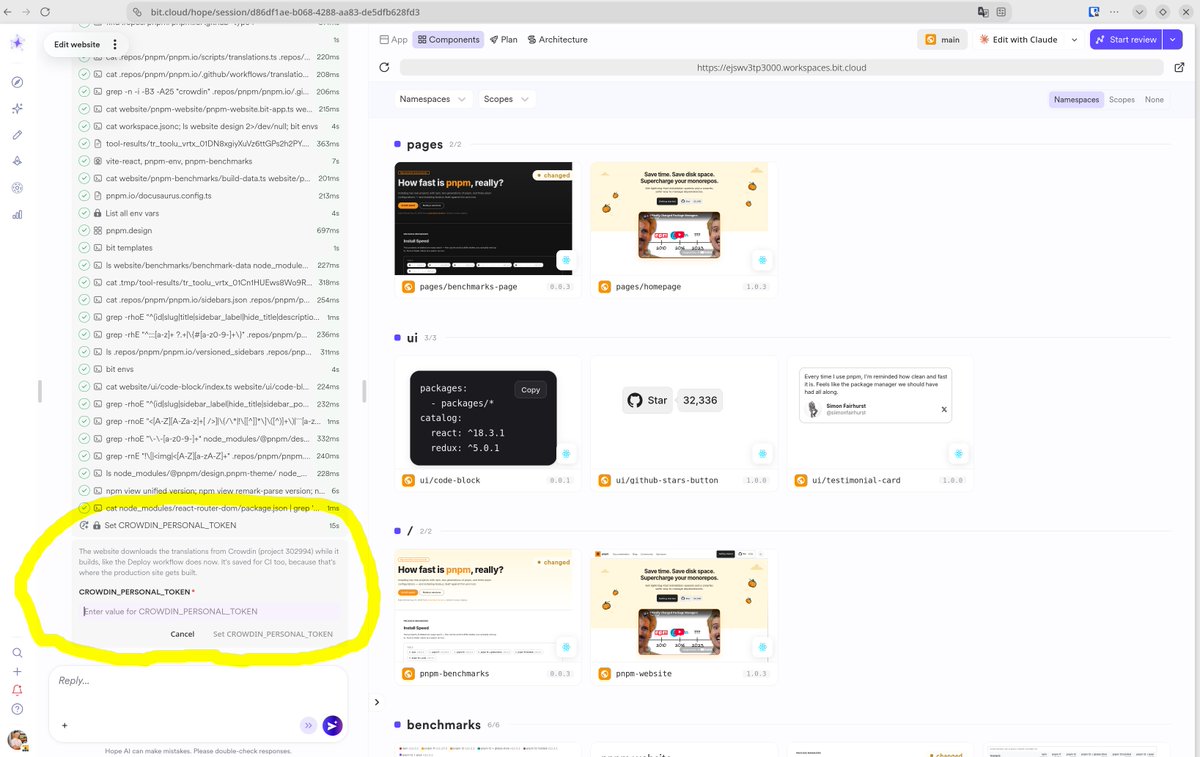Open workspace preview in new tab
The height and width of the screenshot is (757, 1200).
(1180, 68)
